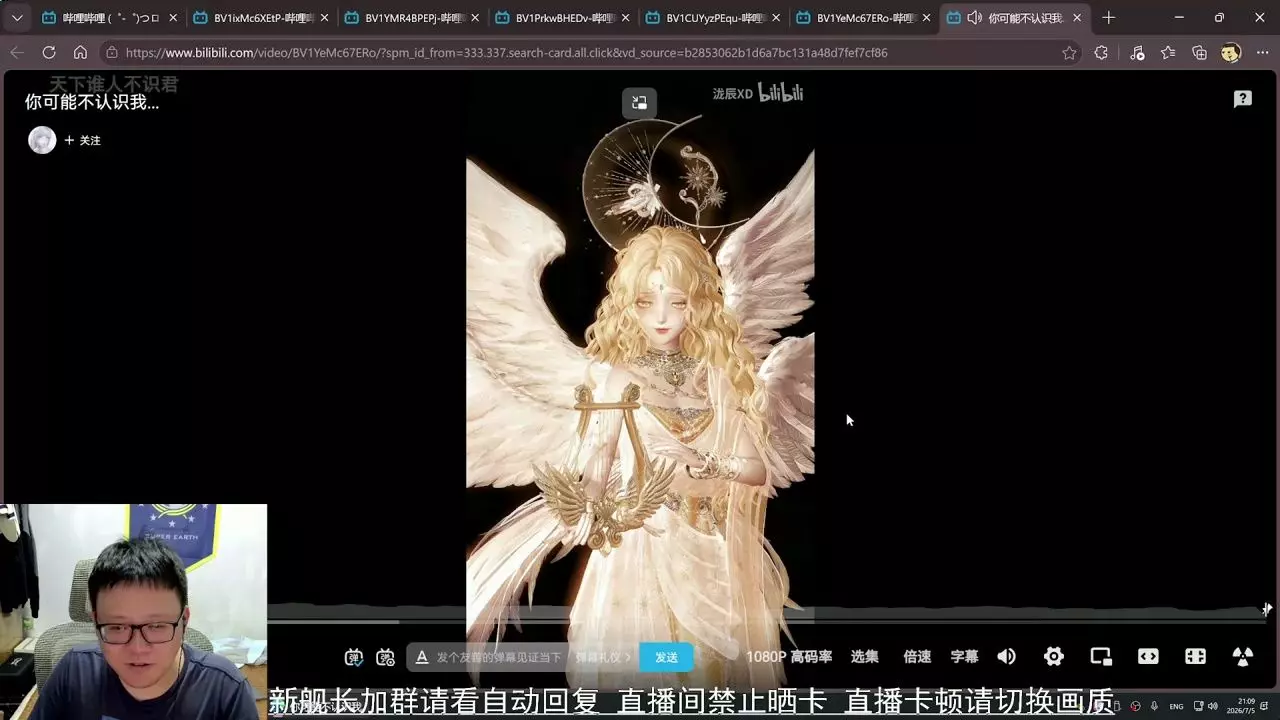
Task: Close the BV1CUYyzPEqu tab
Action: coord(776,18)
